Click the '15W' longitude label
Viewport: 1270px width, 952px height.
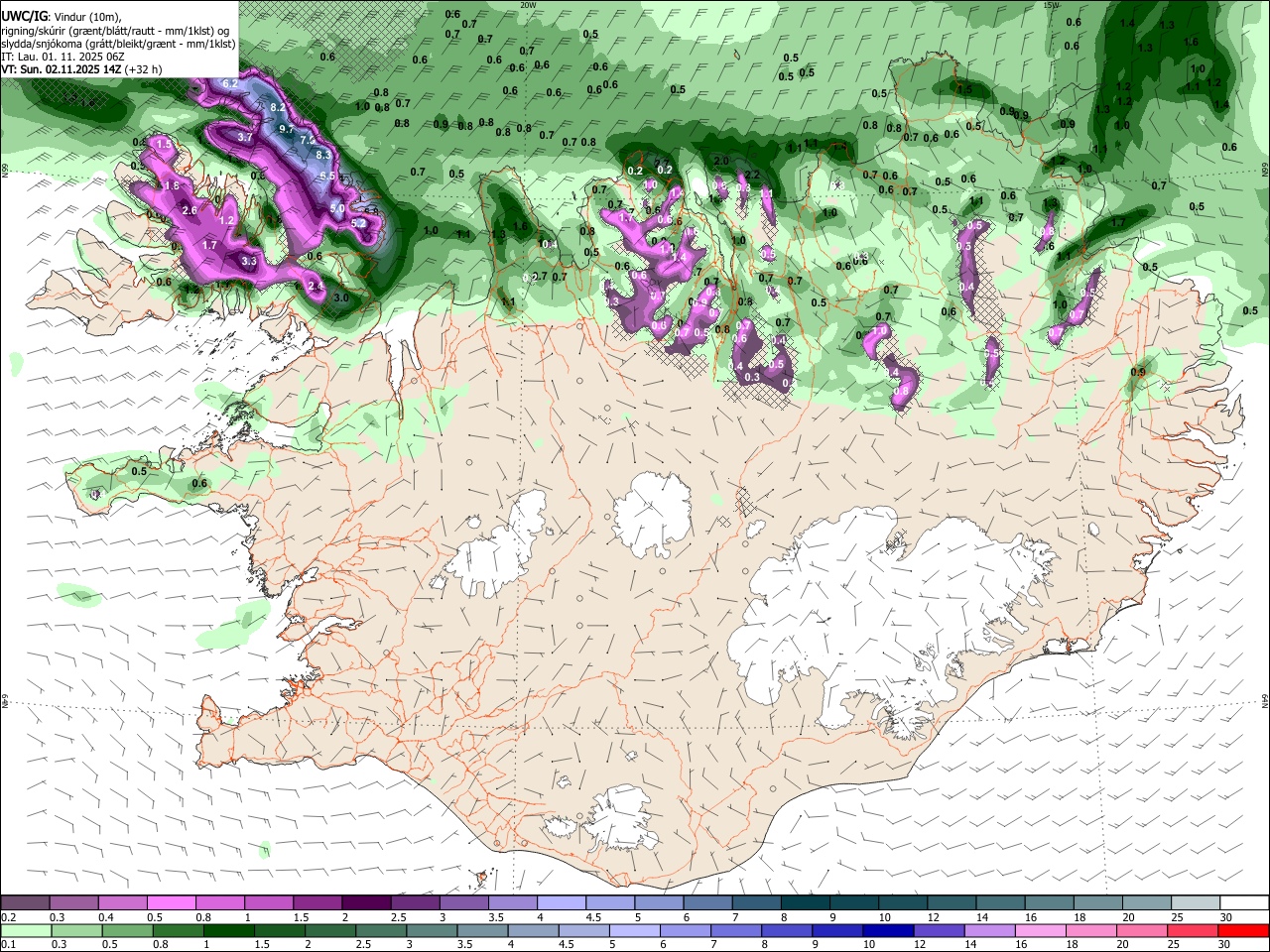tap(1052, 5)
